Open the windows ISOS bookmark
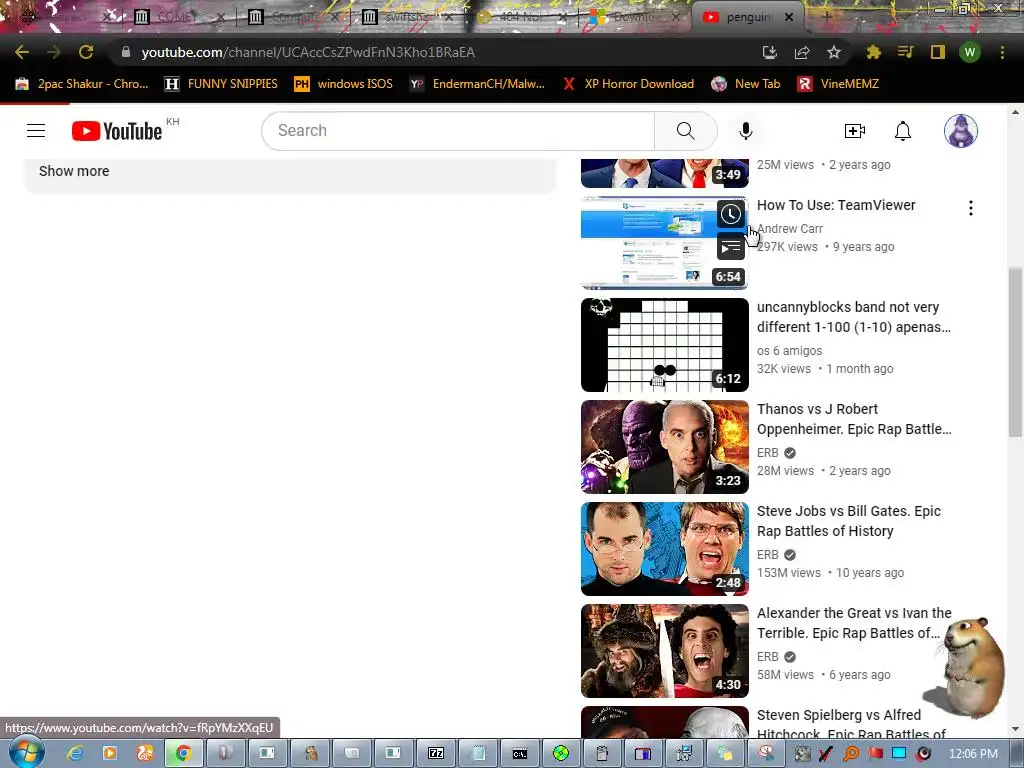 click(344, 84)
